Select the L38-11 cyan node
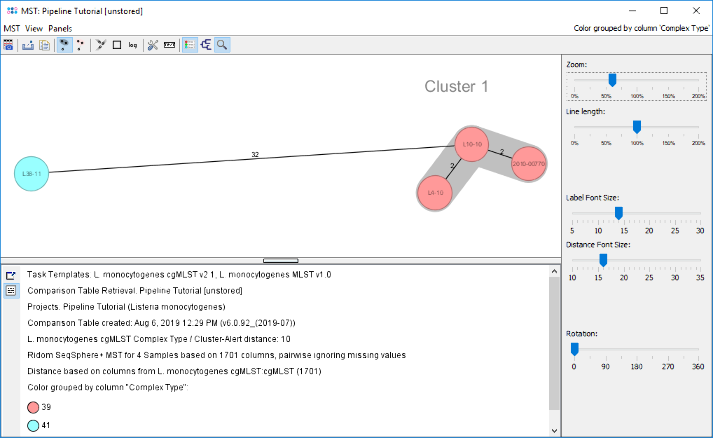 click(31, 173)
